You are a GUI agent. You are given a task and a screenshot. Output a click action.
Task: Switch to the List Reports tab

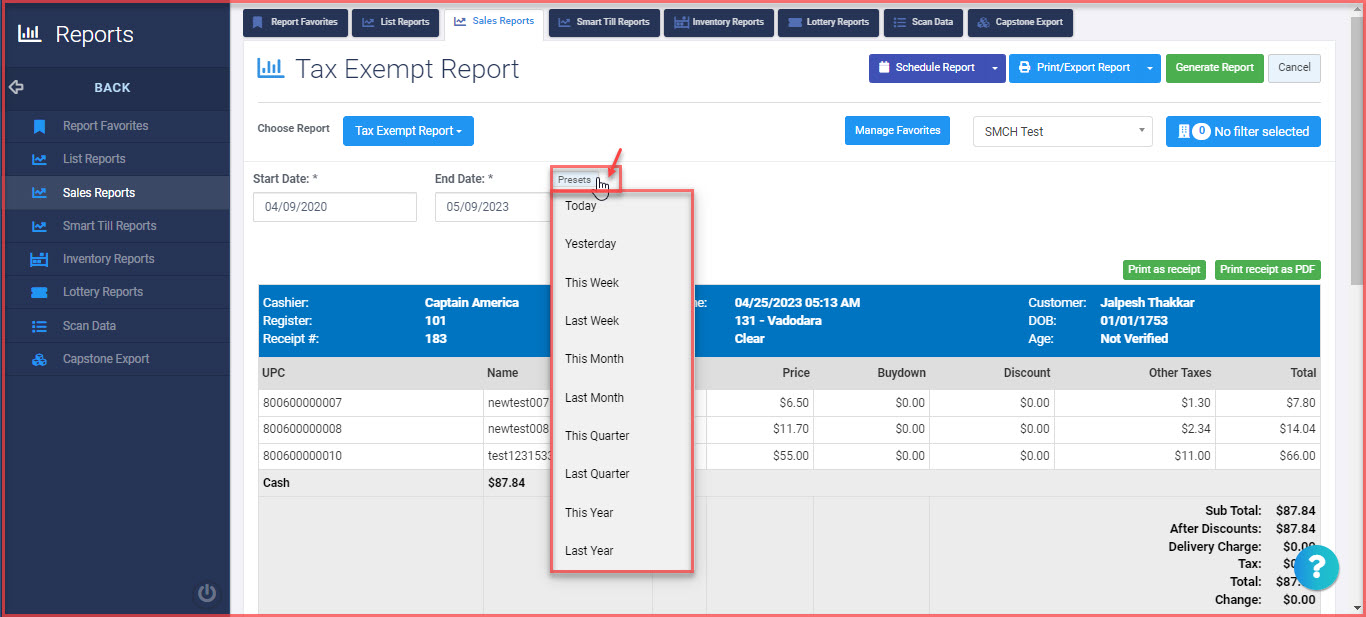tap(396, 22)
